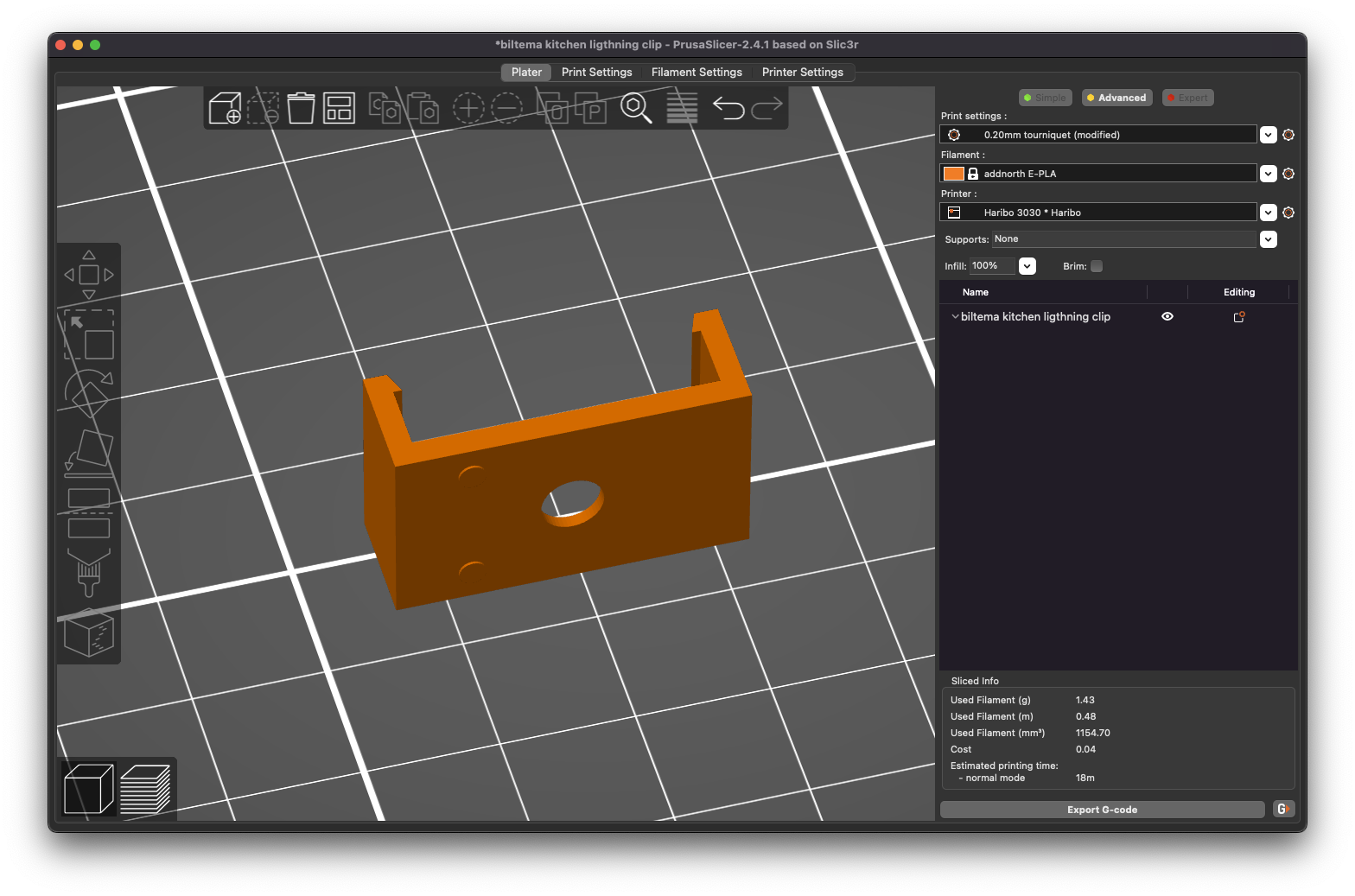Open the Supports dropdown
The height and width of the screenshot is (896, 1355).
click(x=1268, y=239)
